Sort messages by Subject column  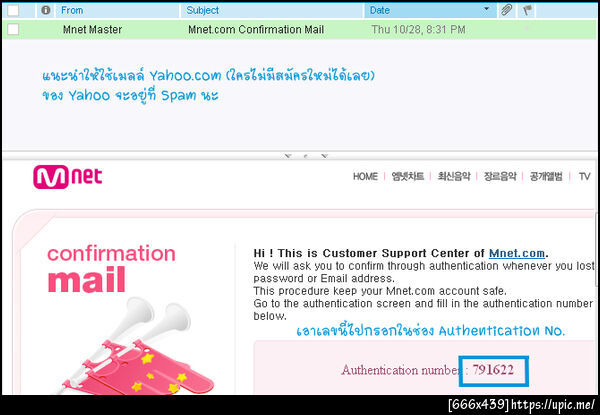coord(203,10)
